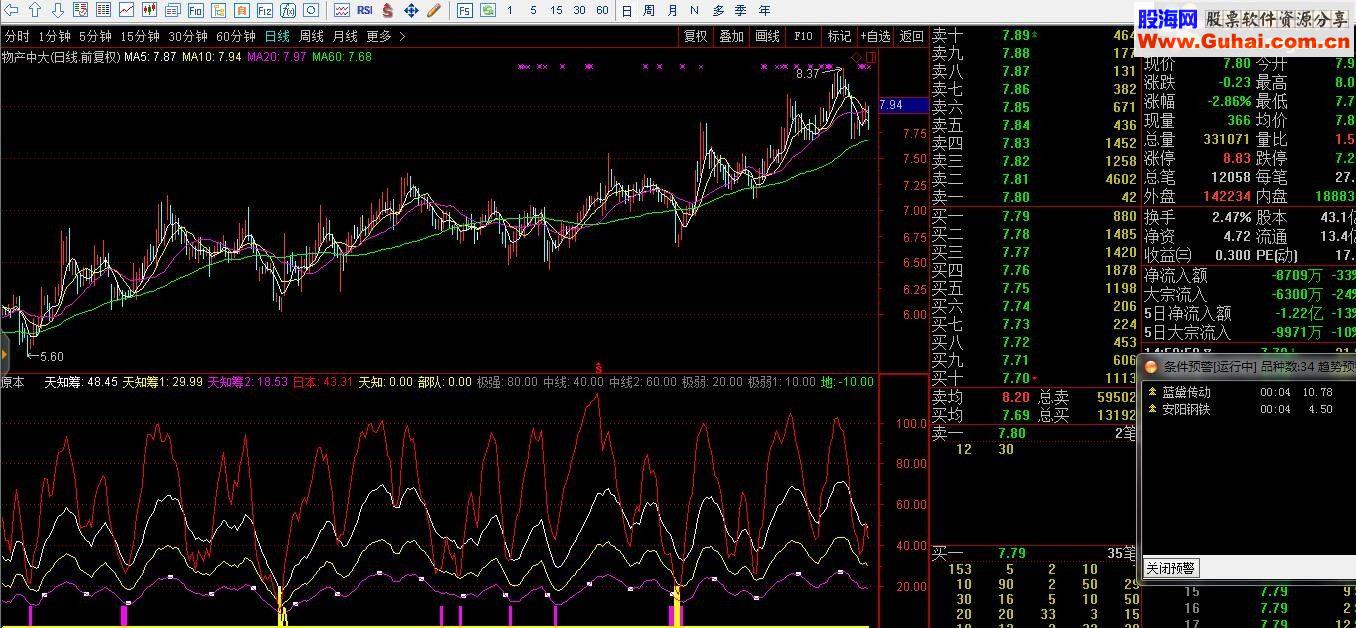Switch to the 5分钟 tab
The height and width of the screenshot is (628, 1356).
[x=95, y=36]
